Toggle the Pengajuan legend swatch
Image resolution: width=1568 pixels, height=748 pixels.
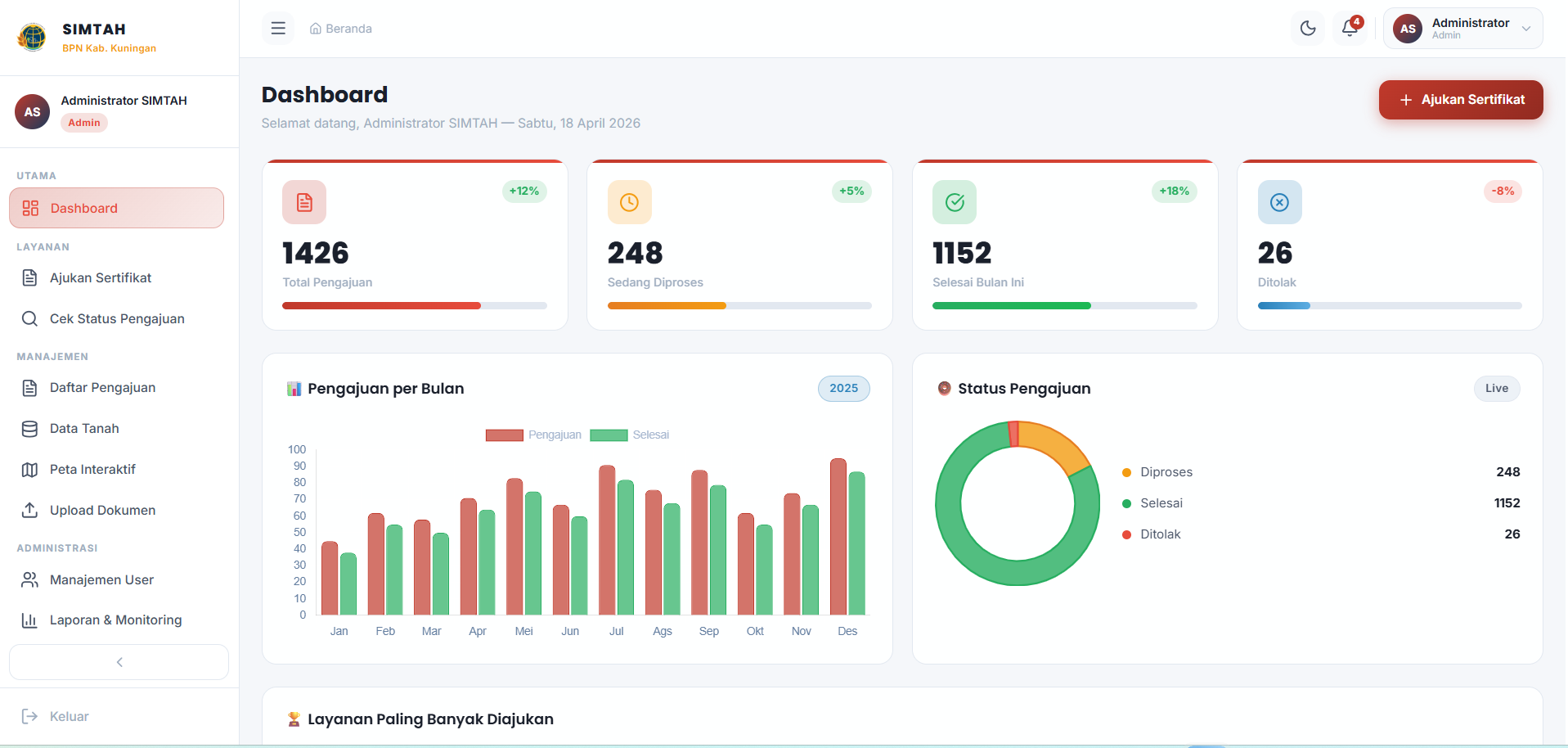click(504, 435)
